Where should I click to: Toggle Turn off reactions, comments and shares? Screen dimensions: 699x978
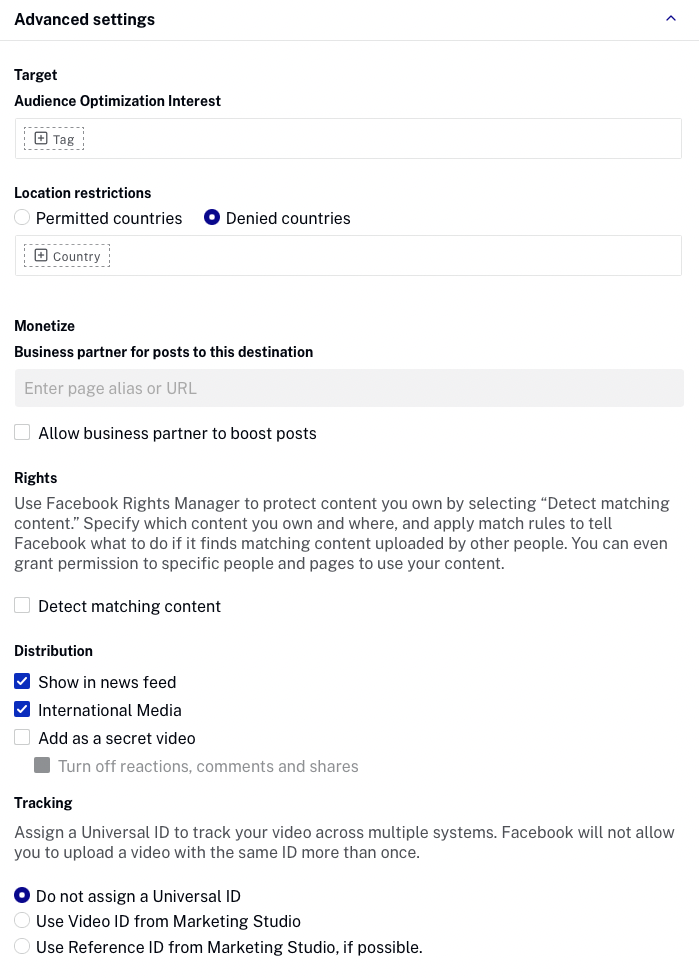pos(42,766)
